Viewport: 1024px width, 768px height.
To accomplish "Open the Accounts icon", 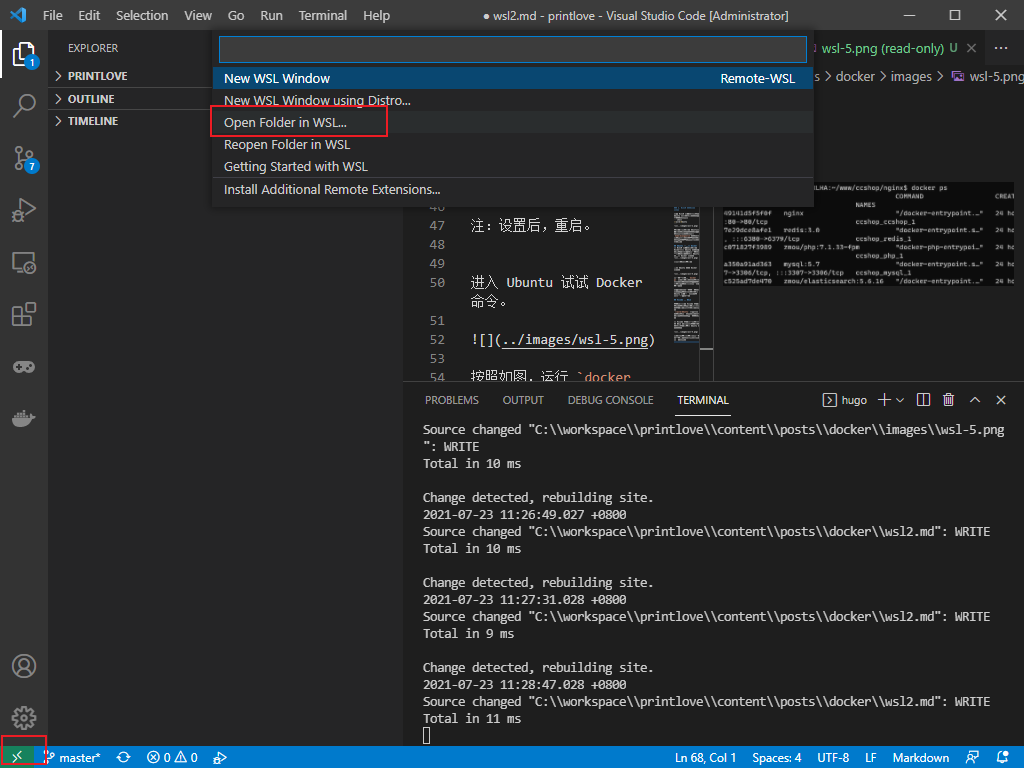I will (x=24, y=666).
